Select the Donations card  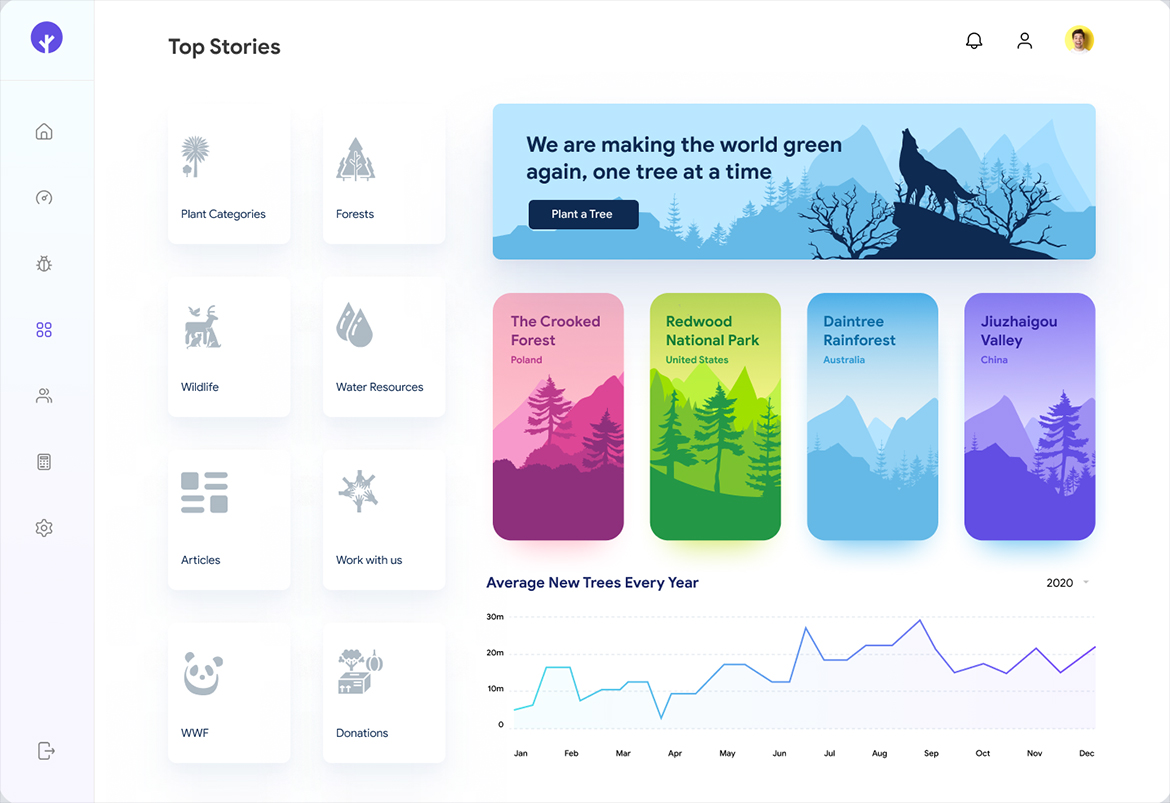click(x=384, y=693)
